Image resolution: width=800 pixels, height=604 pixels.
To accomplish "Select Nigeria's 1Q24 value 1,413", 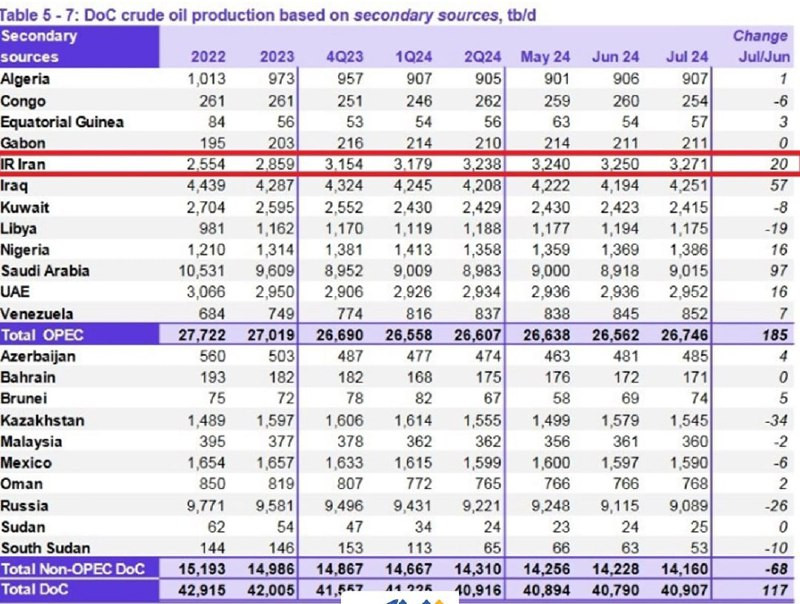I will point(413,249).
